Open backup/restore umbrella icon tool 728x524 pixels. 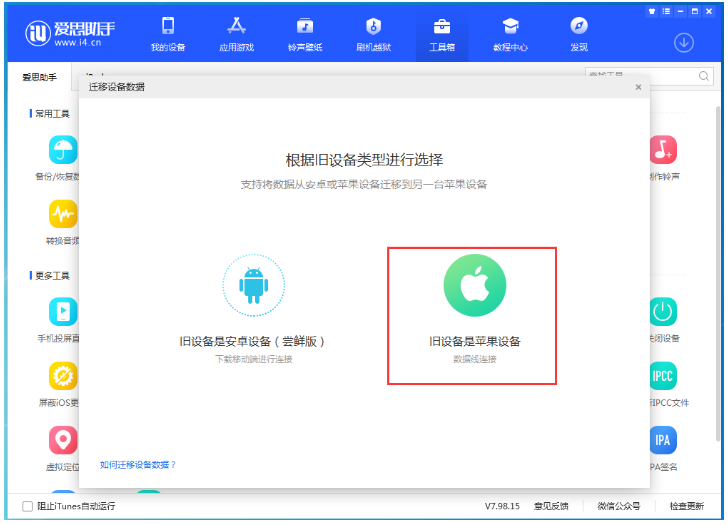tap(63, 150)
